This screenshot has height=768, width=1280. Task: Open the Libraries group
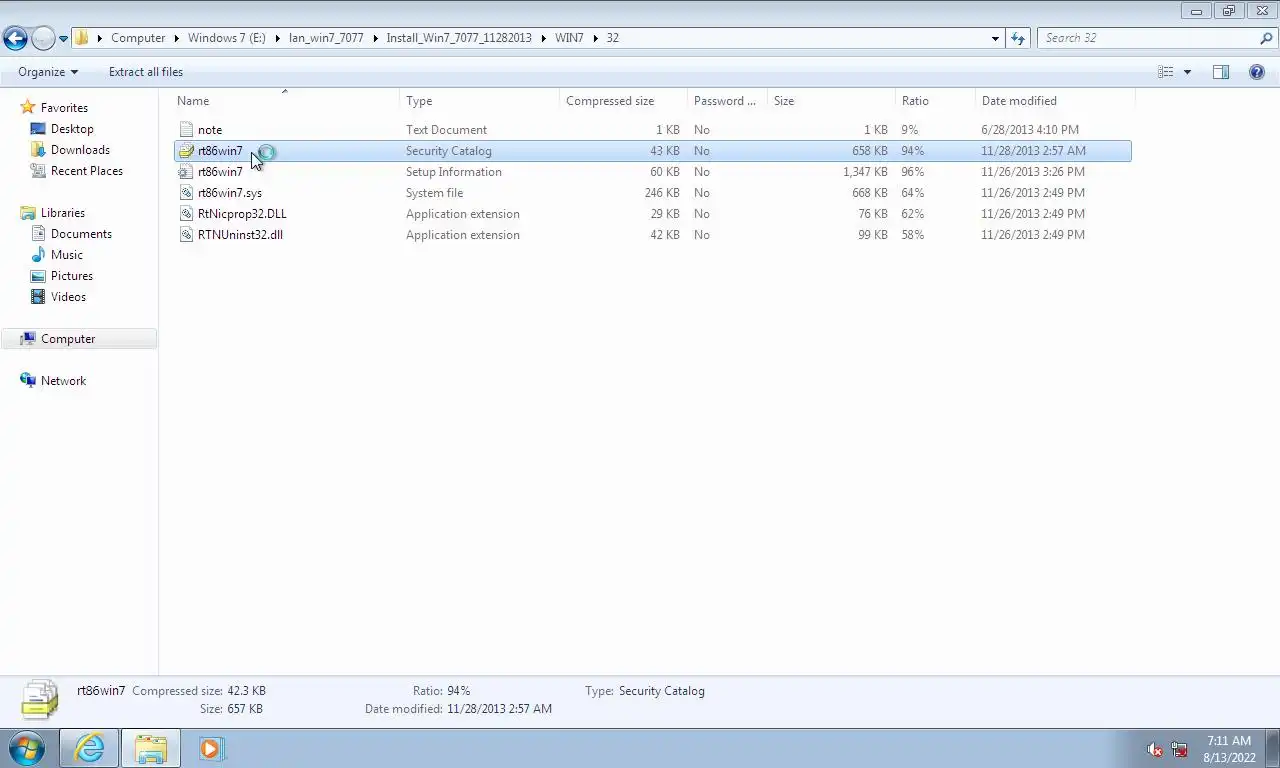click(x=62, y=213)
